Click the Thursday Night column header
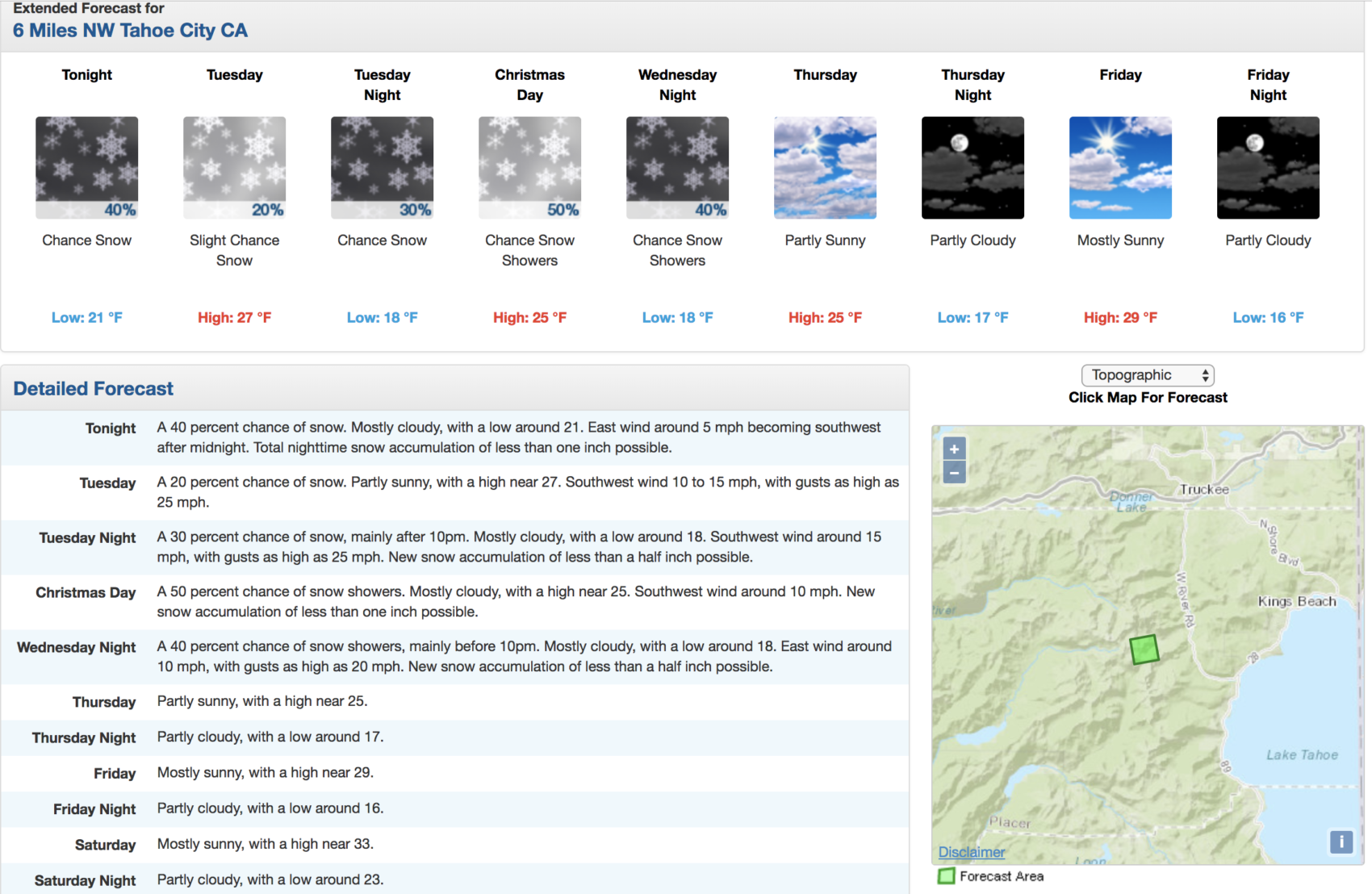Viewport: 1372px width, 894px height. pos(973,85)
